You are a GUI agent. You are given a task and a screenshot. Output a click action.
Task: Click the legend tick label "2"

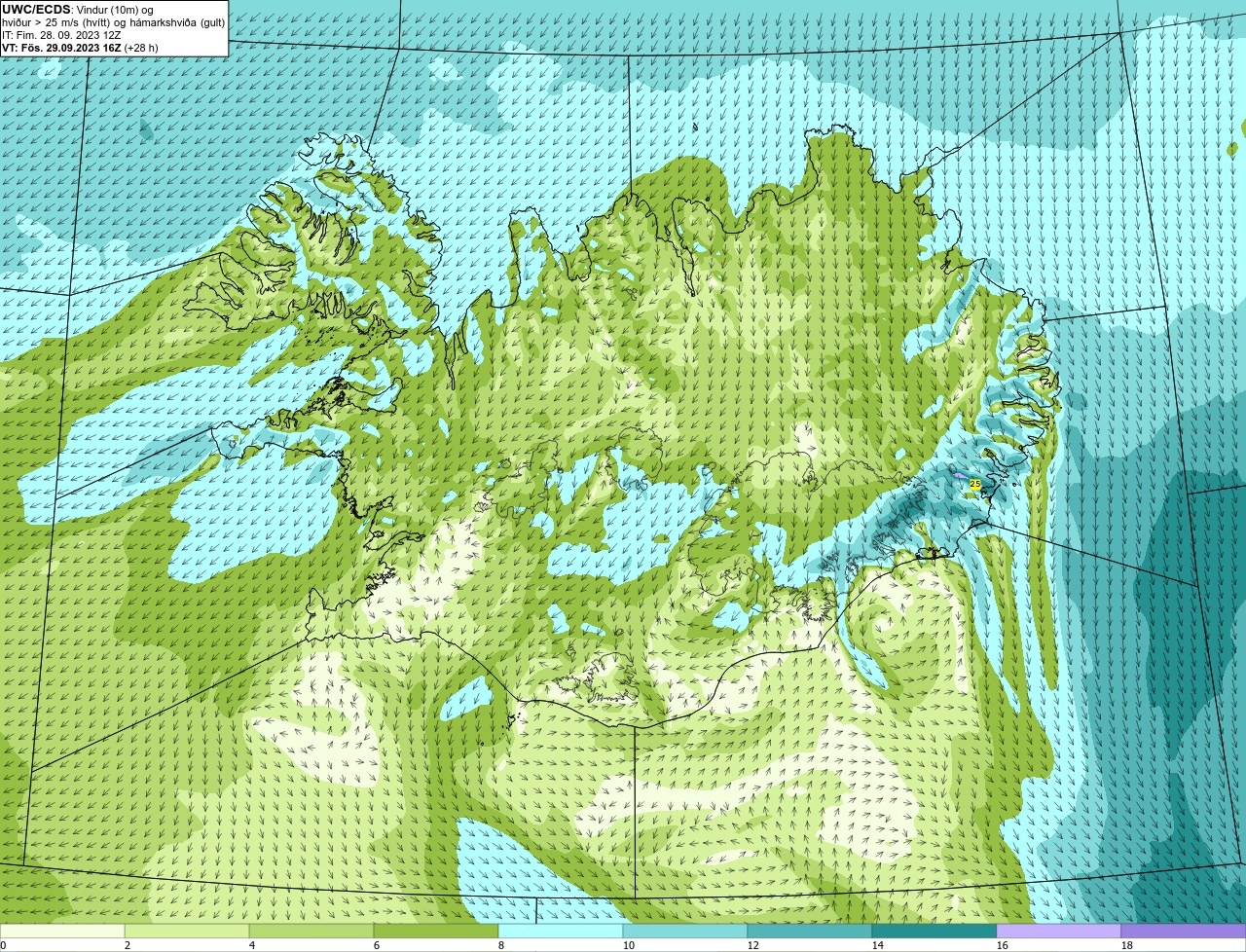pos(128,945)
